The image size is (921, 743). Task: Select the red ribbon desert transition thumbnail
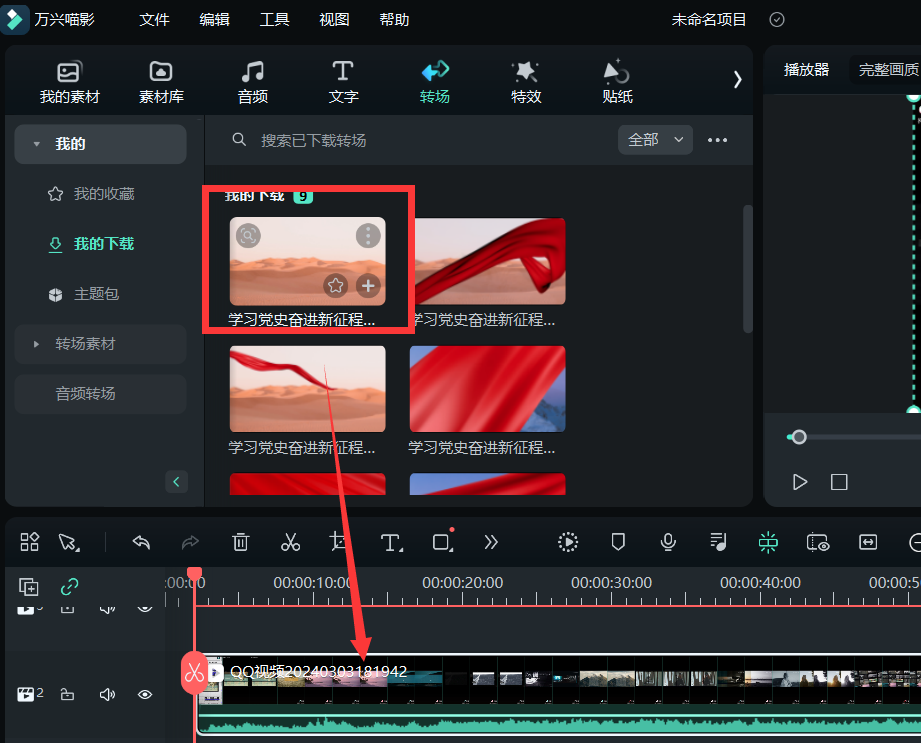click(490, 261)
